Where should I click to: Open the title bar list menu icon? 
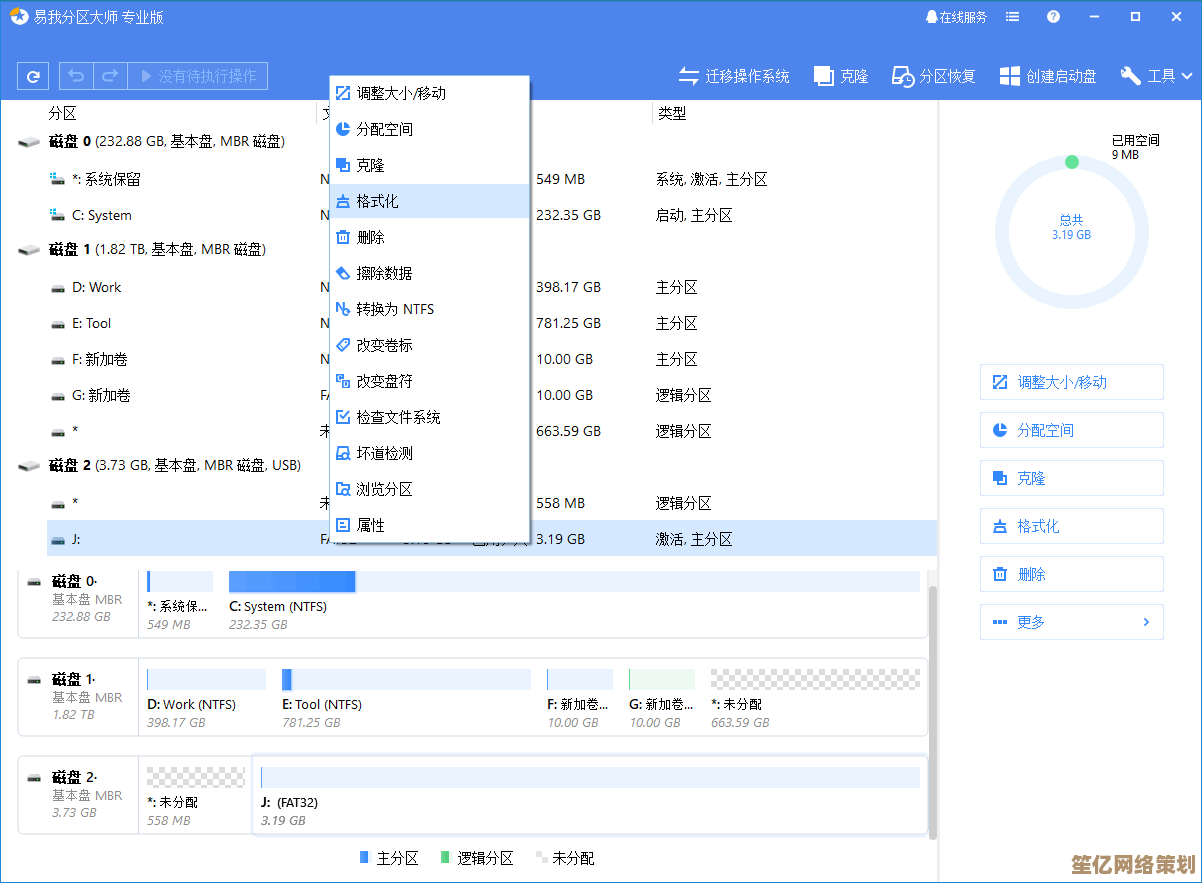(1013, 17)
